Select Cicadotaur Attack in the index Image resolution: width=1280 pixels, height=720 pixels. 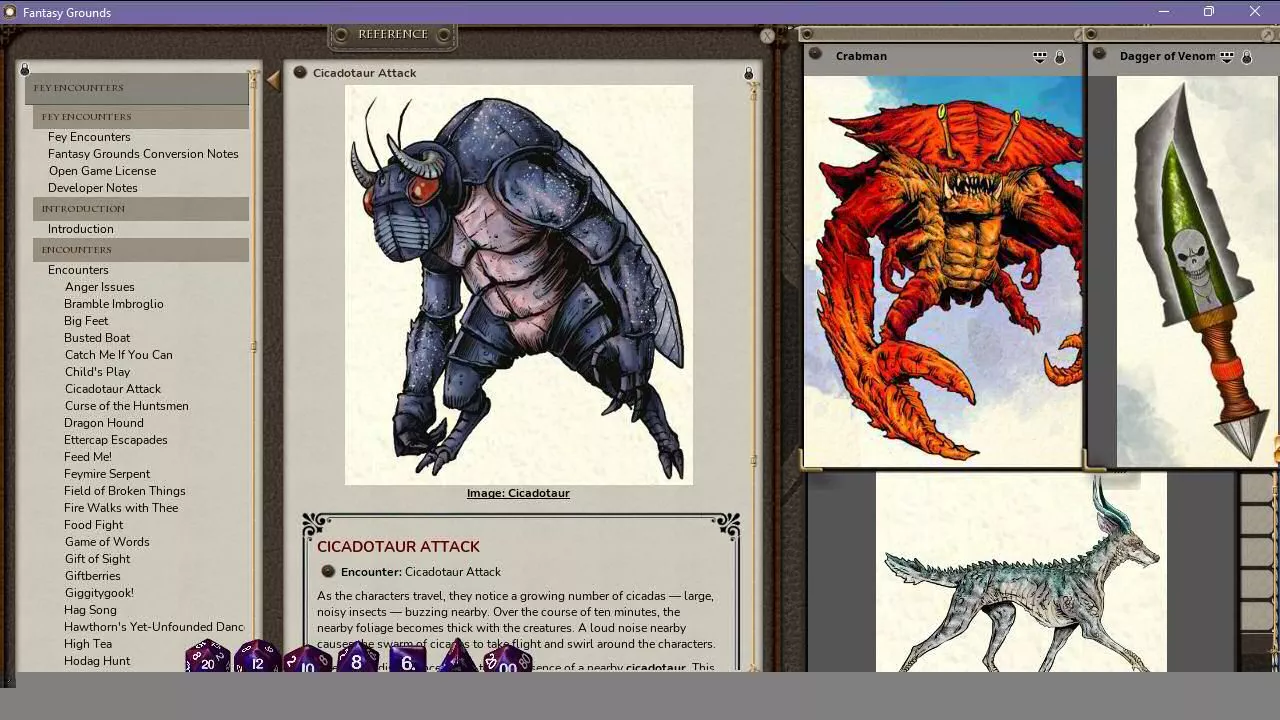point(113,389)
